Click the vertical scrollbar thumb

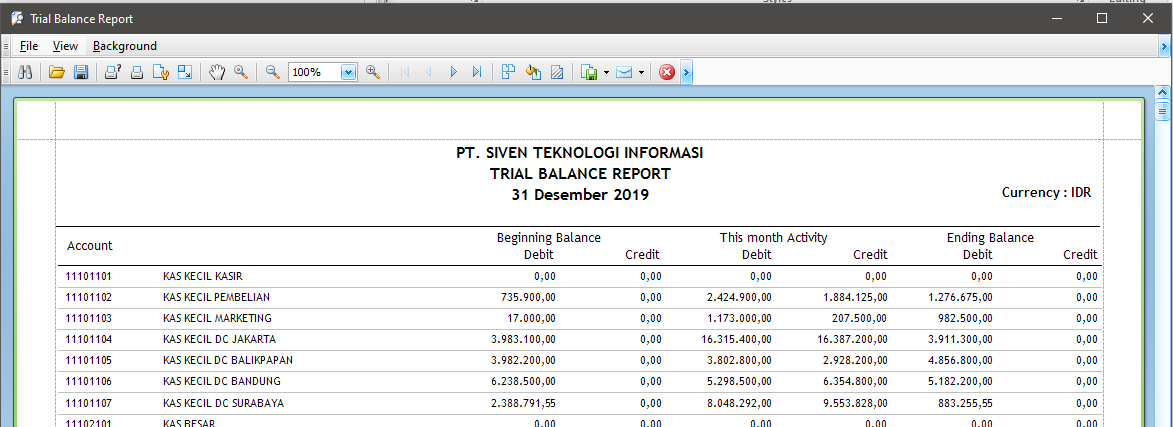(1163, 112)
